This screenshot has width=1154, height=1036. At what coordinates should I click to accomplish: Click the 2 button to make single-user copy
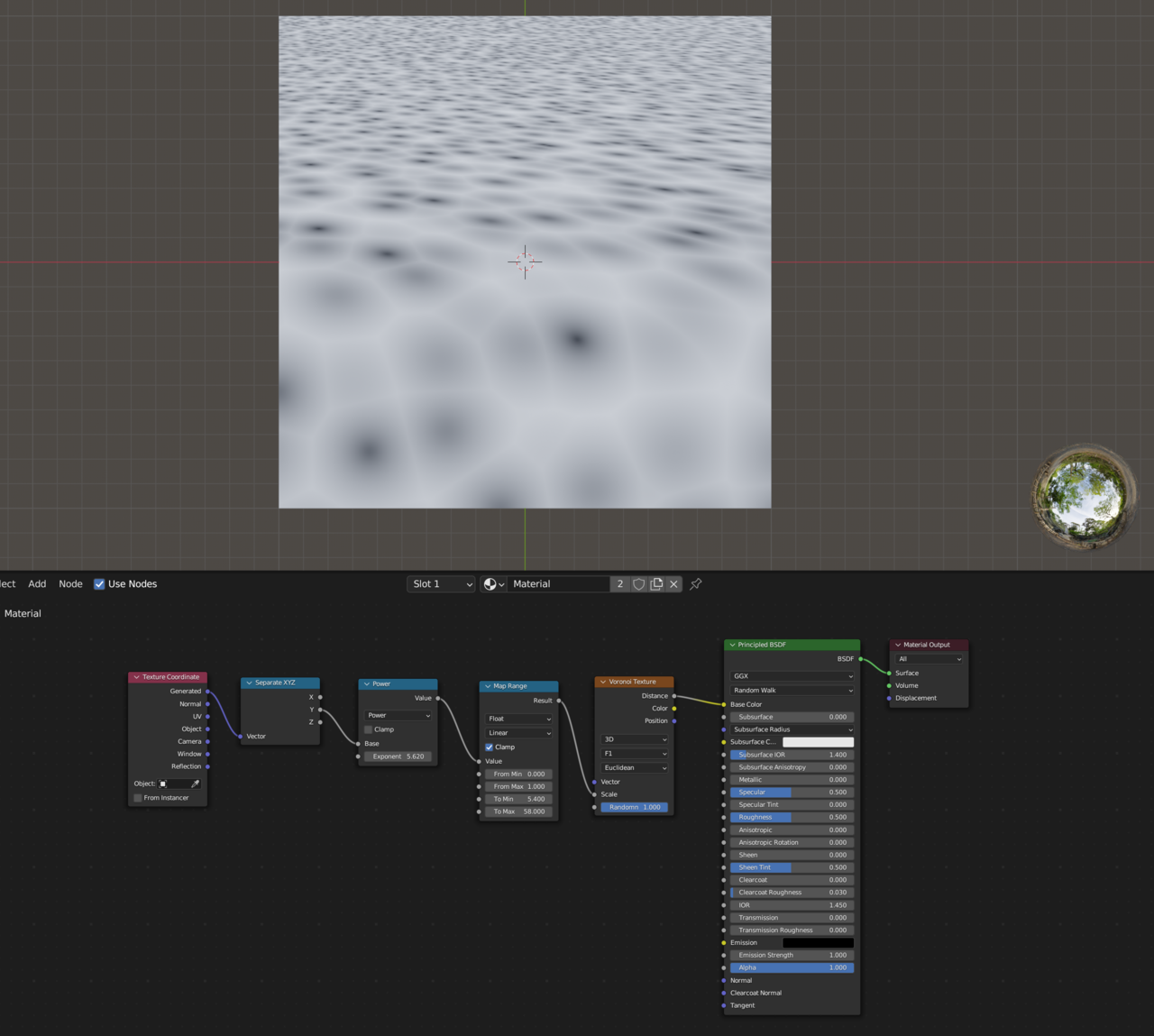(x=619, y=583)
